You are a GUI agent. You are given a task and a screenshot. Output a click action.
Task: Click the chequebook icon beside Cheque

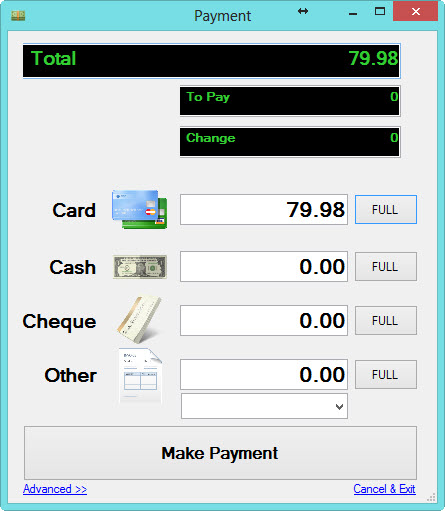pyautogui.click(x=140, y=319)
